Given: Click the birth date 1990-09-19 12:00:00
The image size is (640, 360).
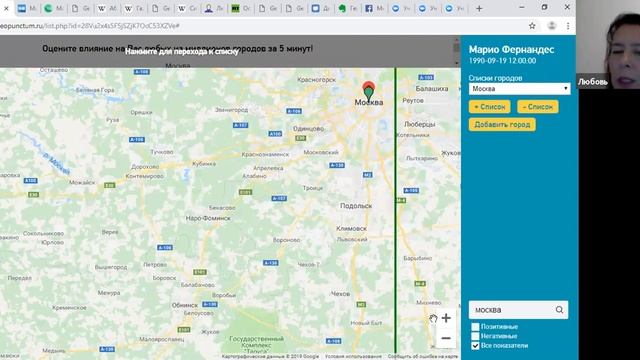Looking at the screenshot, I should tap(502, 61).
